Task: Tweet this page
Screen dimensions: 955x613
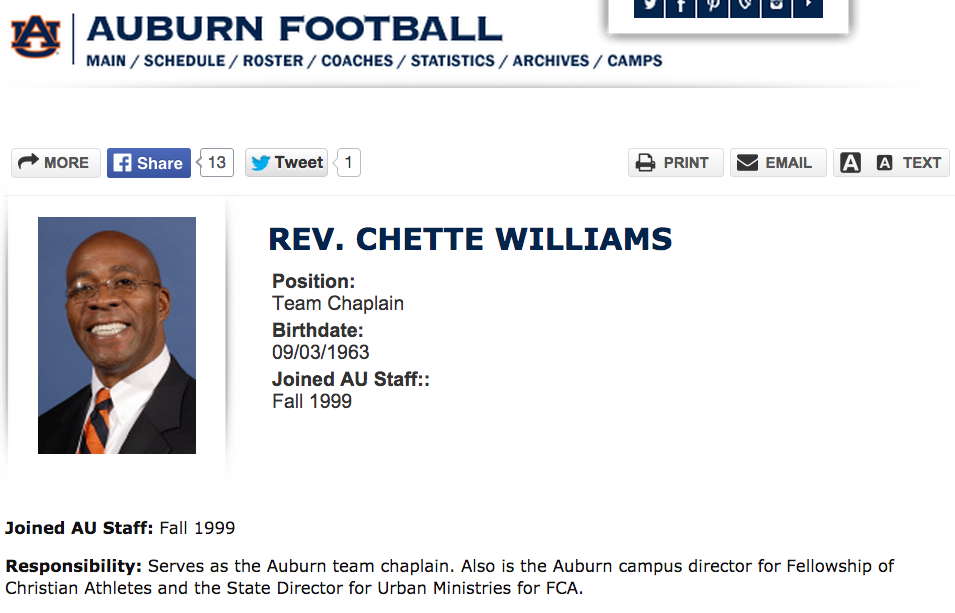Action: (x=286, y=163)
